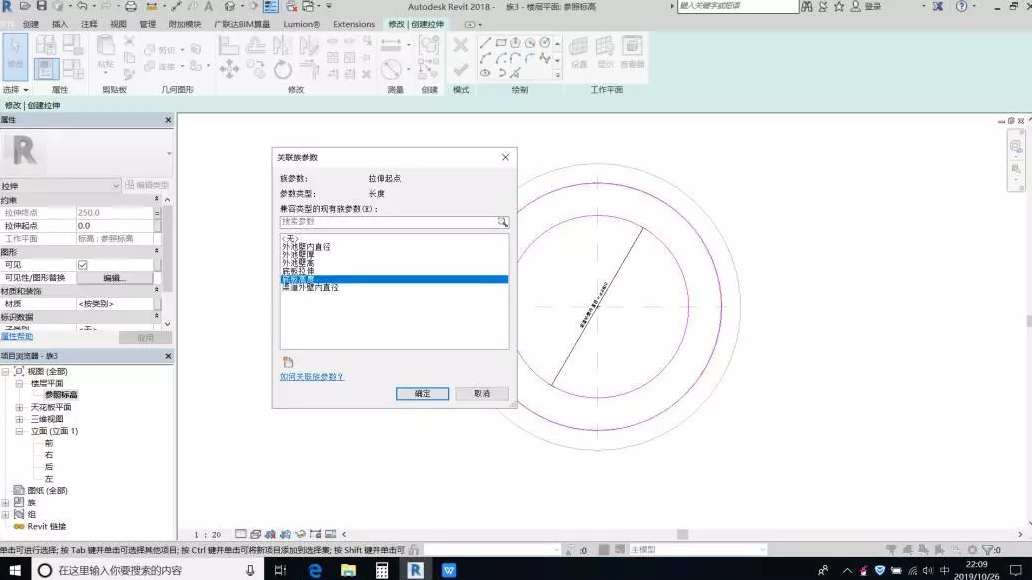Click the 搜索参数 search field in the dialog
Screen dimensions: 1032x580
[388, 222]
